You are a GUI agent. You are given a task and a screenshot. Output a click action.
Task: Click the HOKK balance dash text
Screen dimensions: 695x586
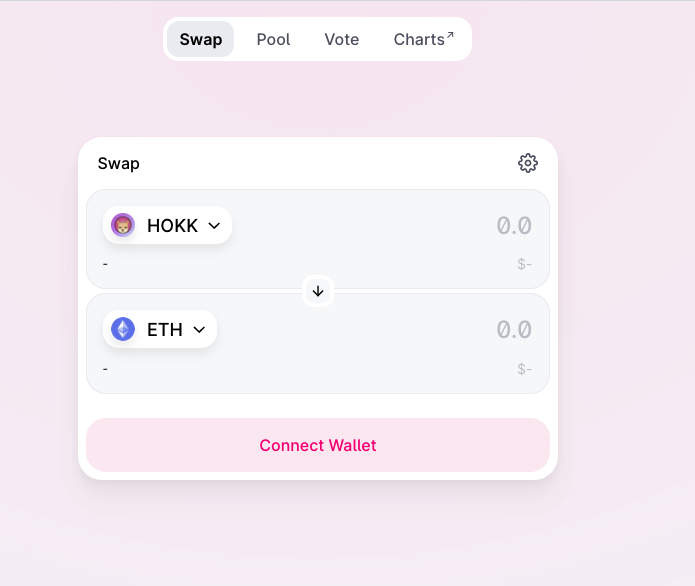pos(105,264)
